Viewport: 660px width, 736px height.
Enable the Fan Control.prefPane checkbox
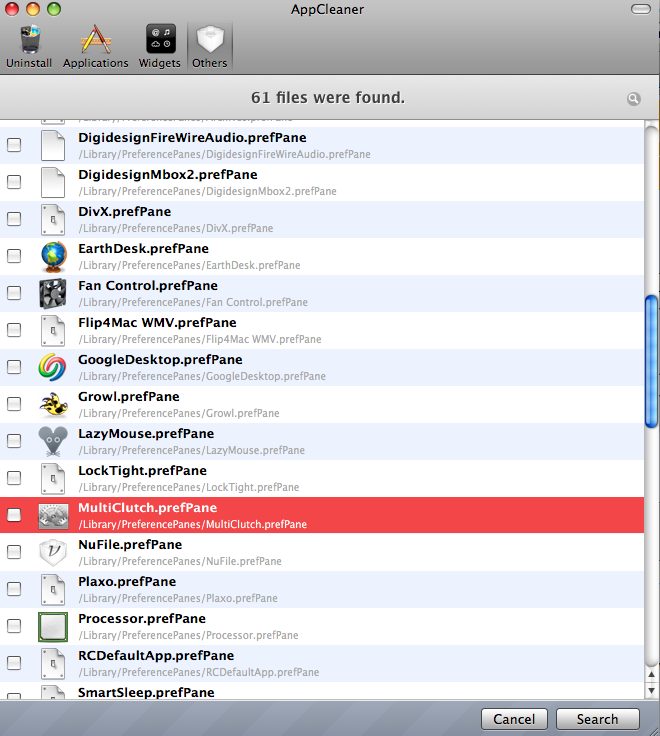coord(14,293)
